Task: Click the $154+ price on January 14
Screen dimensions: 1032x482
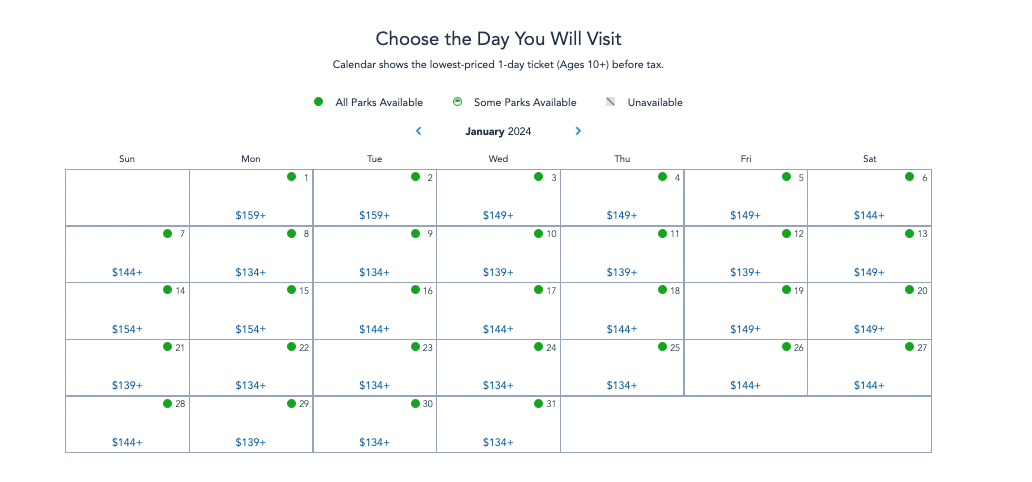Action: pos(127,329)
